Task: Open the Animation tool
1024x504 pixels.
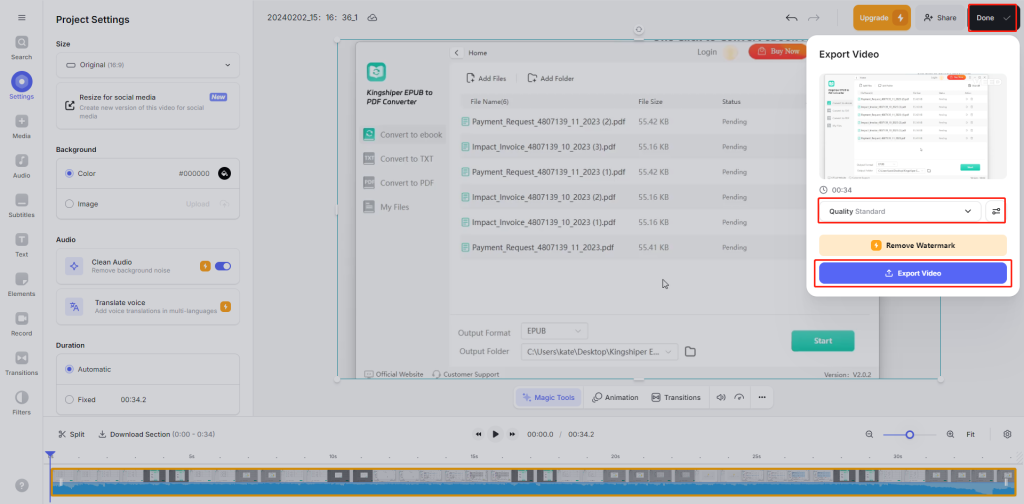Action: 615,397
